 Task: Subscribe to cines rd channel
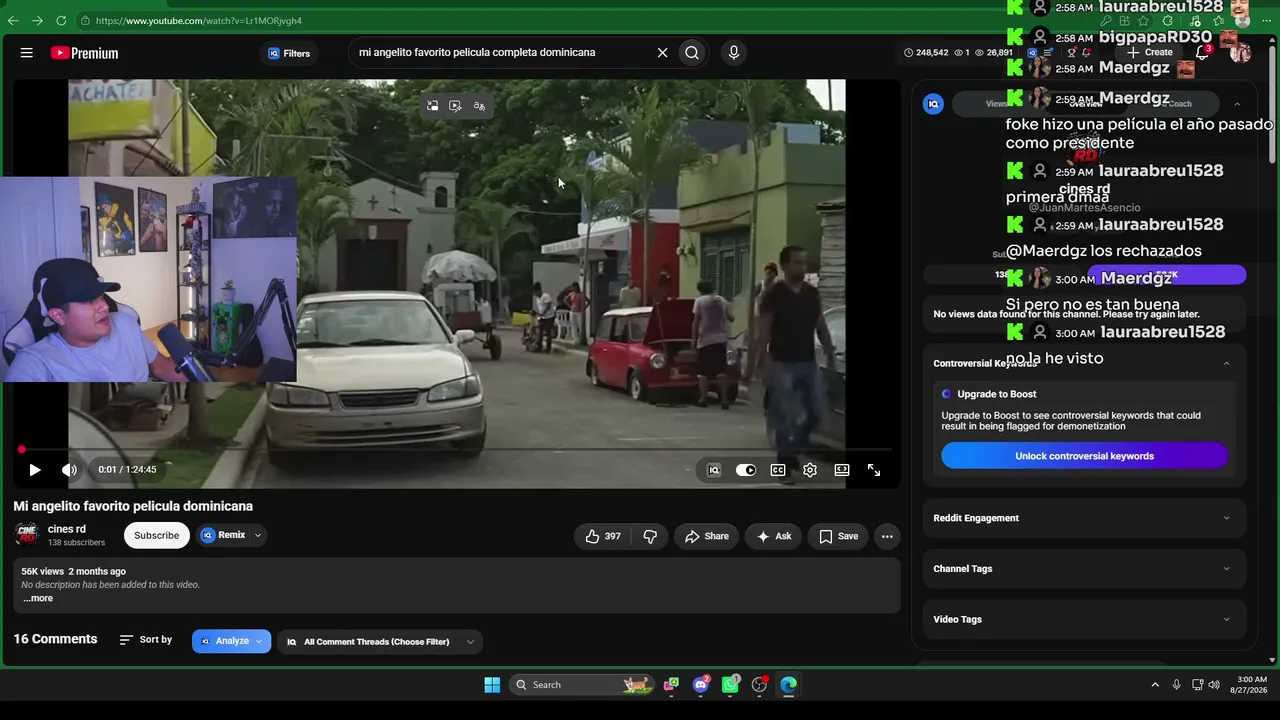pyautogui.click(x=157, y=535)
